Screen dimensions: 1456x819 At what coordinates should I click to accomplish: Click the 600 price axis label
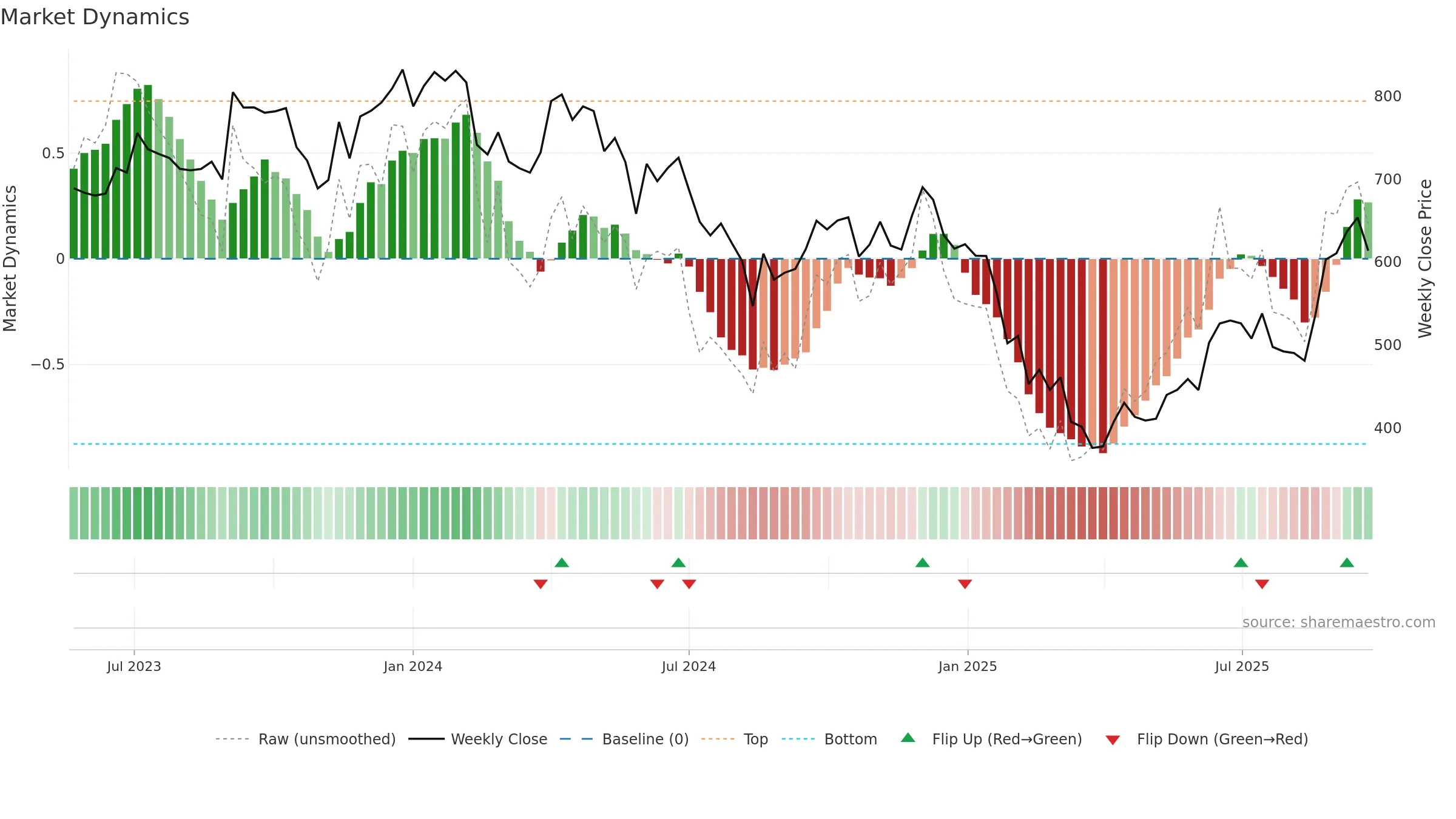tap(1388, 261)
